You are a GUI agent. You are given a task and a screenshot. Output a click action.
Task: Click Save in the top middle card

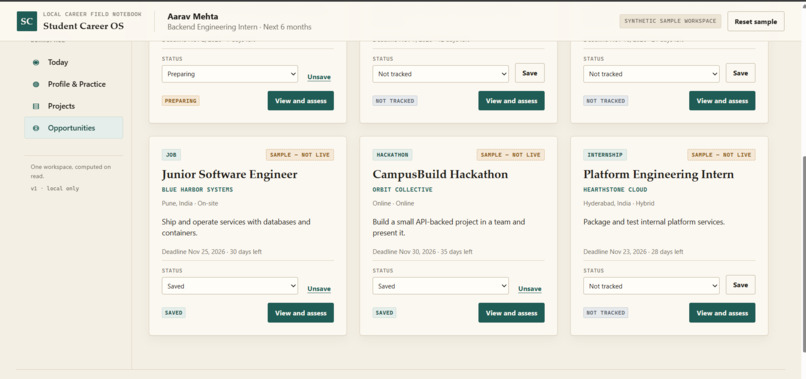(529, 73)
